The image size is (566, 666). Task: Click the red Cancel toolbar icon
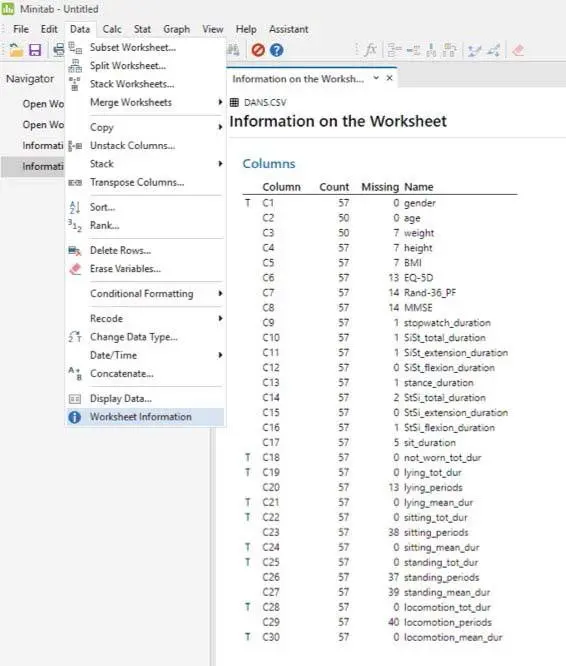(x=258, y=50)
